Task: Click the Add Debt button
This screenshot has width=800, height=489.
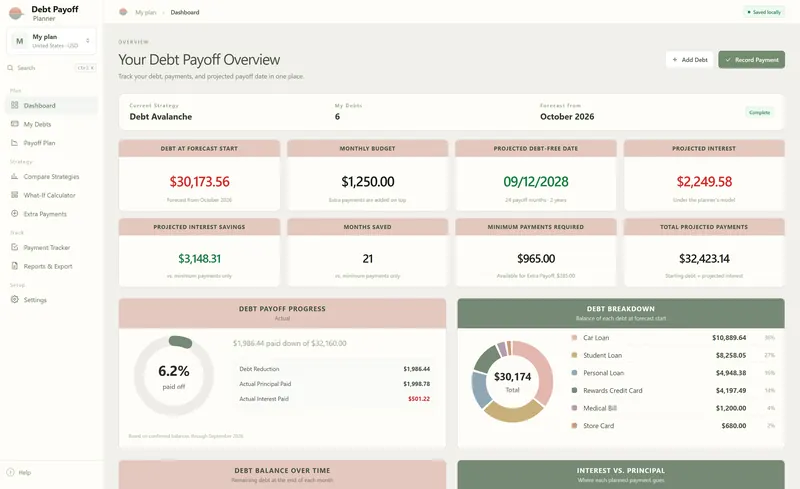Action: [x=689, y=60]
